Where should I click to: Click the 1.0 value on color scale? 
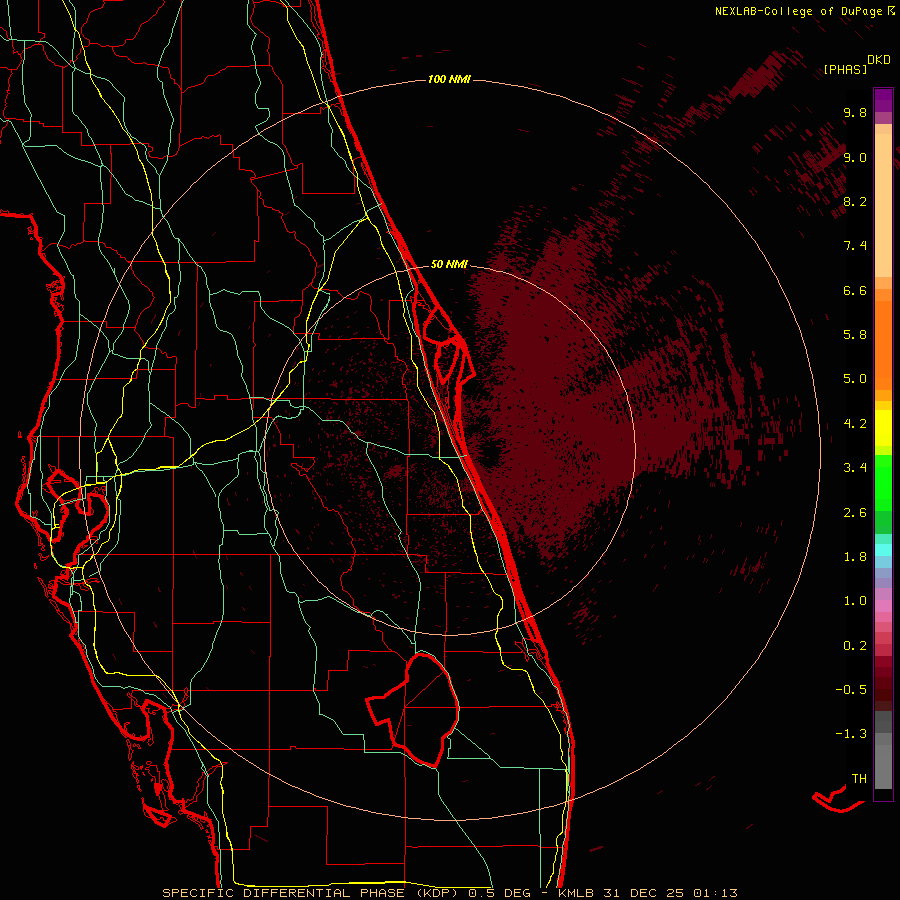point(855,601)
